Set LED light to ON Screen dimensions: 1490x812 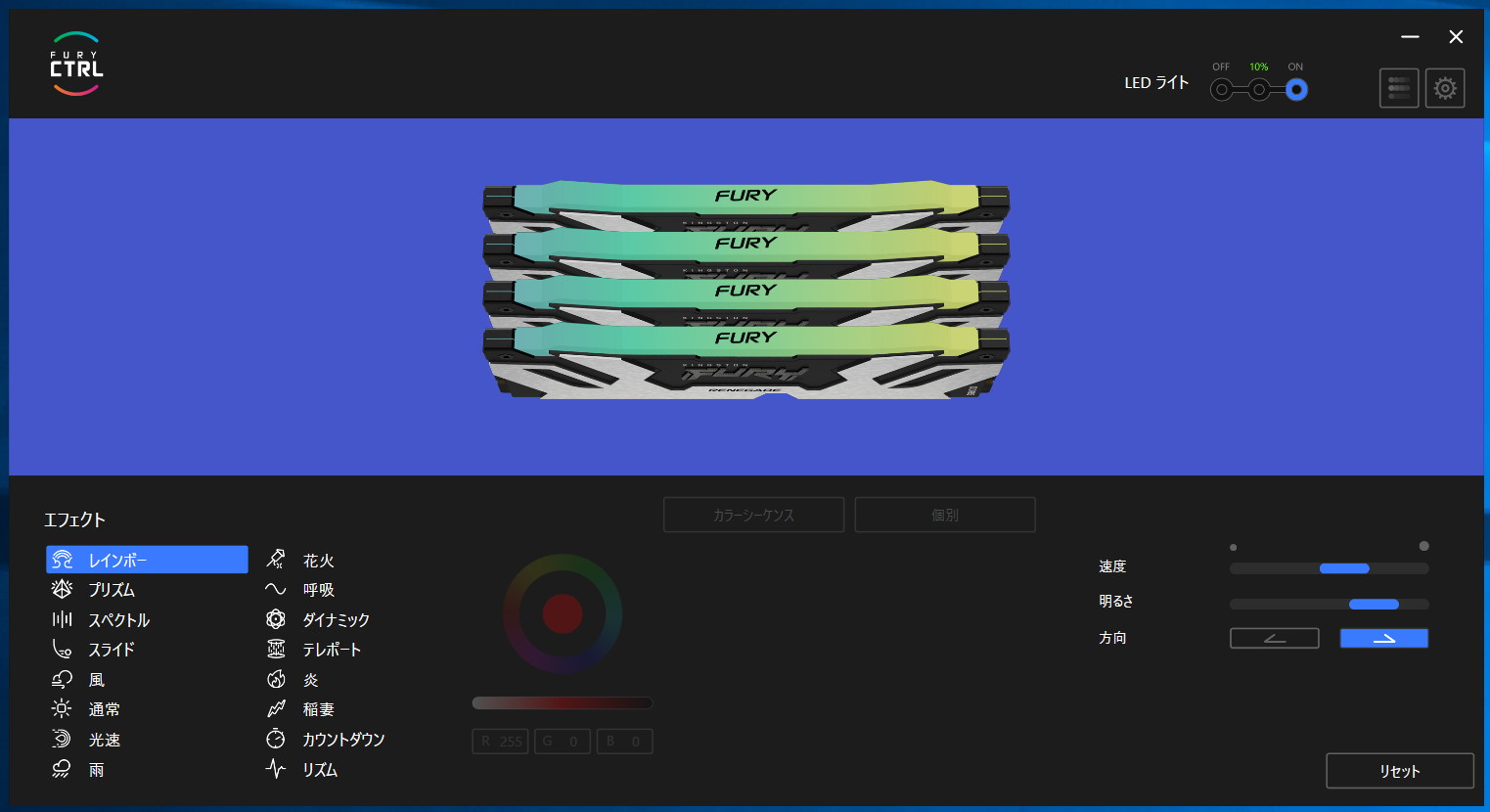click(x=1296, y=90)
